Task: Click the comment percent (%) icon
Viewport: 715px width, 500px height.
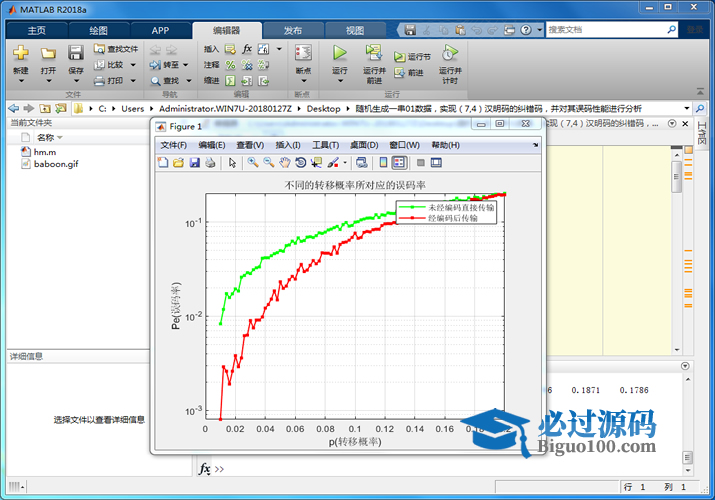Action: tap(230, 65)
